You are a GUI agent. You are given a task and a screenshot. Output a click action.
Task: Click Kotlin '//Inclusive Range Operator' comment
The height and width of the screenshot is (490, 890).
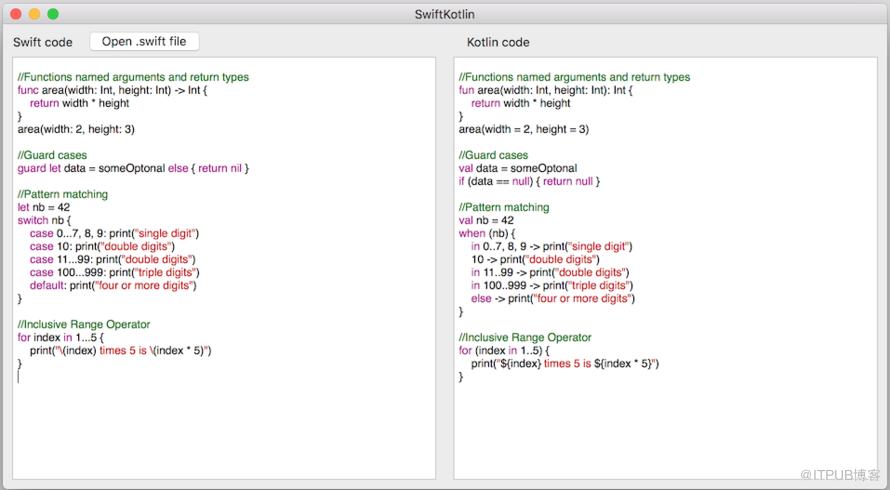(525, 337)
